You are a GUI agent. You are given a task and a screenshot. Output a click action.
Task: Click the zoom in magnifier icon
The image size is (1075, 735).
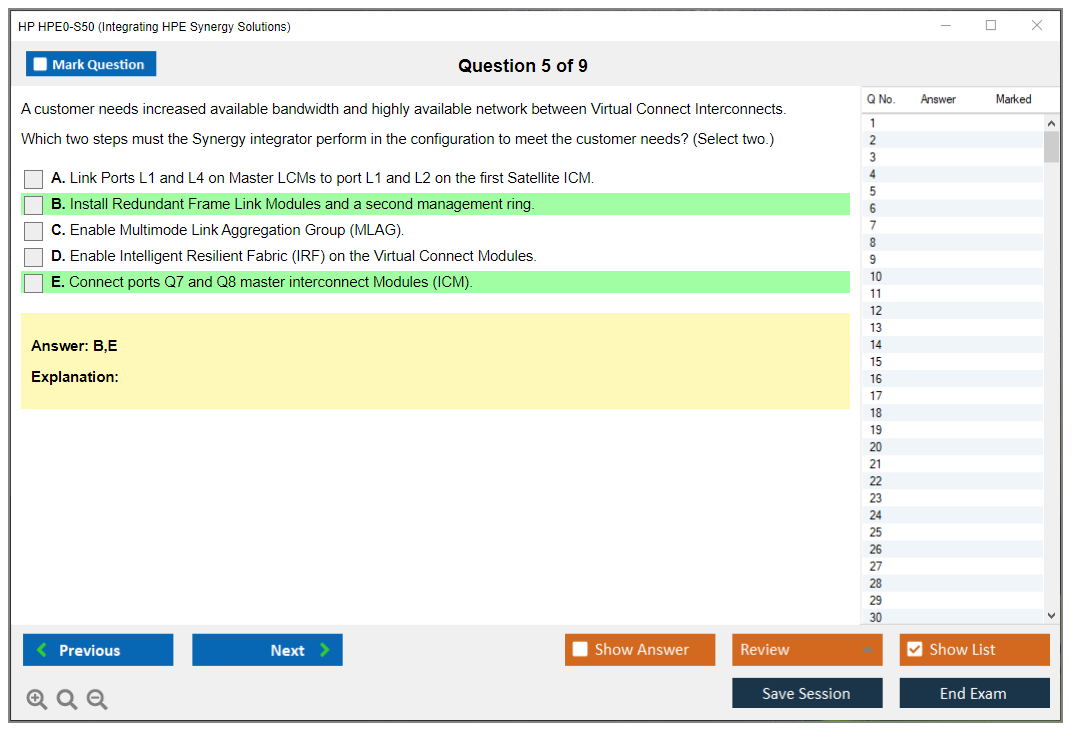37,700
